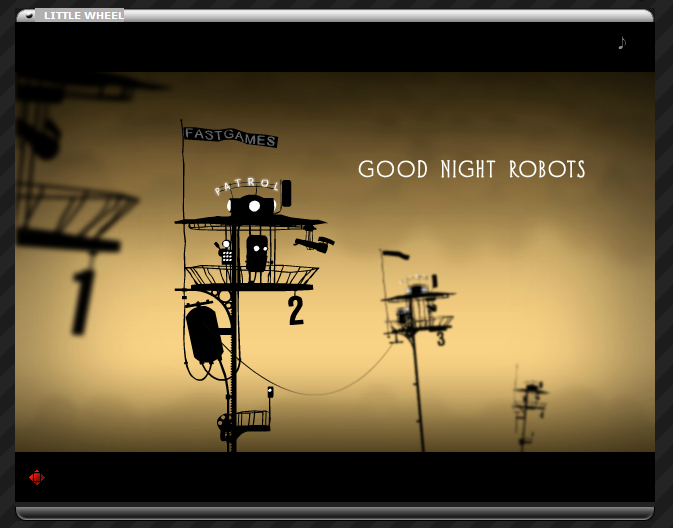This screenshot has width=673, height=528.
Task: Click the round gear at the pole base
Action: click(224, 425)
